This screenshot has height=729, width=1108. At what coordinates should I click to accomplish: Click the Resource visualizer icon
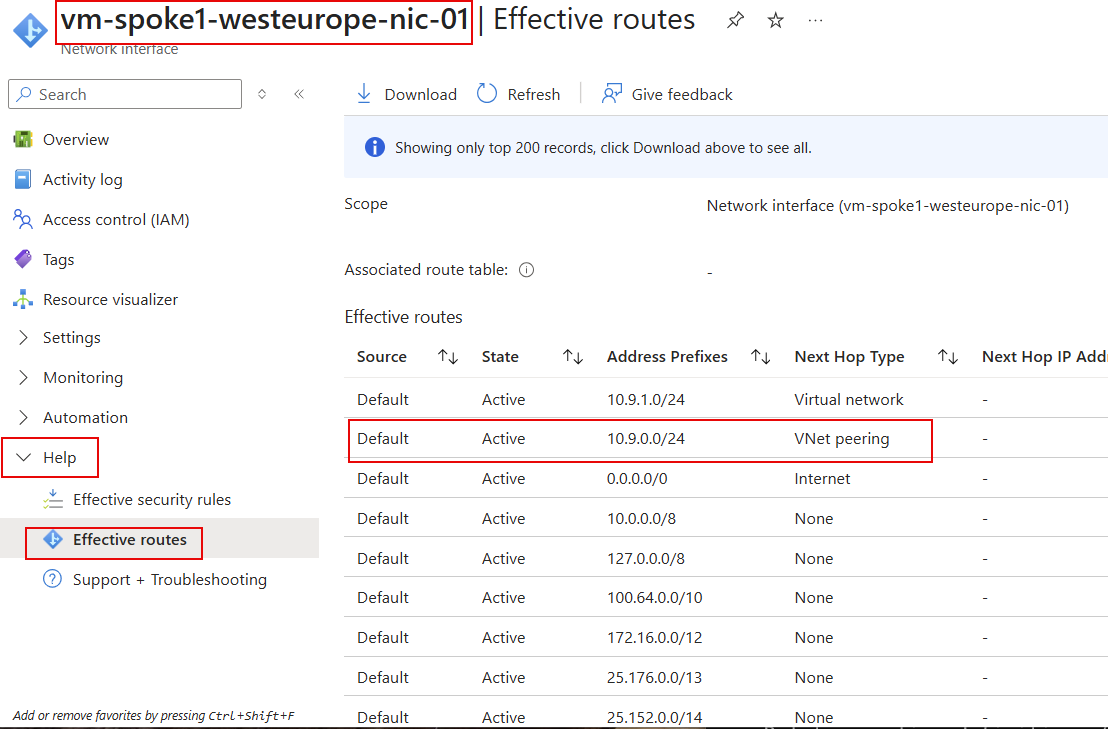pyautogui.click(x=27, y=299)
